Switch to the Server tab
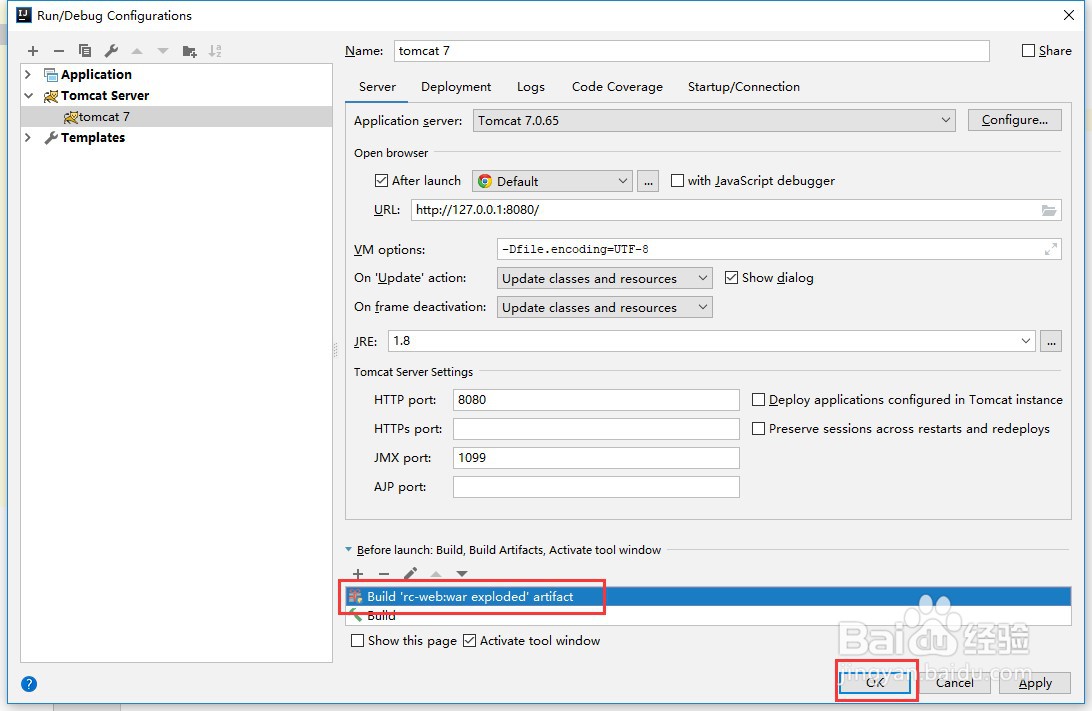The image size is (1092, 711). click(377, 87)
